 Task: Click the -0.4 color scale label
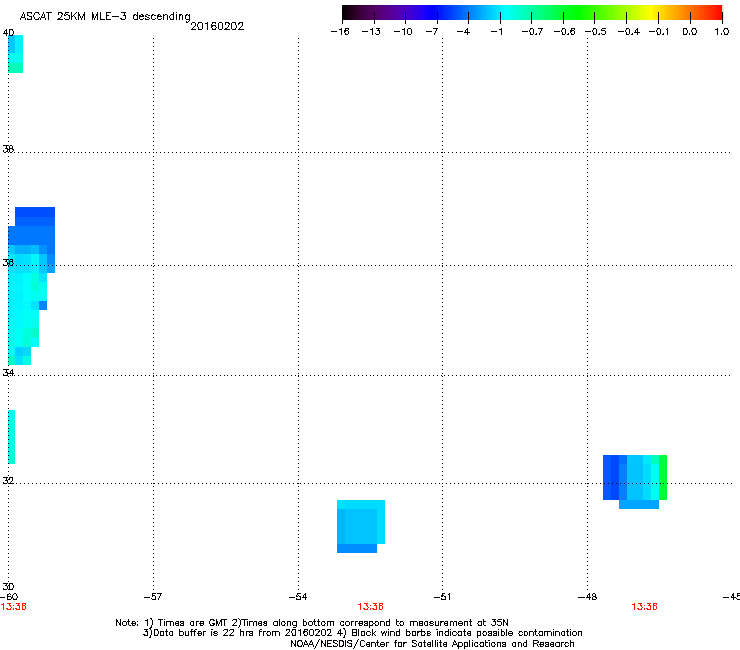click(629, 32)
